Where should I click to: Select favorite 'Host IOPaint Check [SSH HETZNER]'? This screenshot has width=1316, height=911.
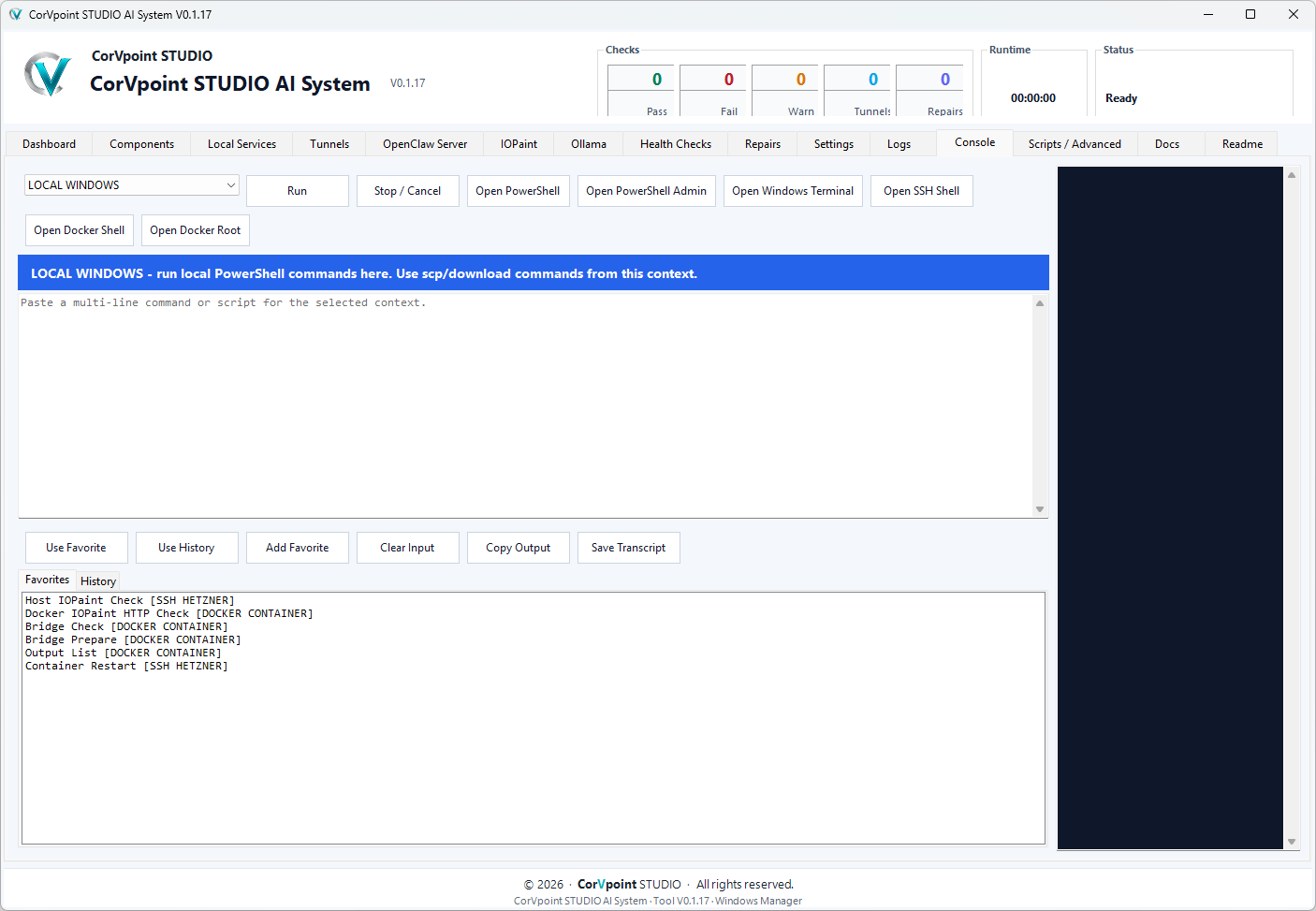click(x=130, y=601)
